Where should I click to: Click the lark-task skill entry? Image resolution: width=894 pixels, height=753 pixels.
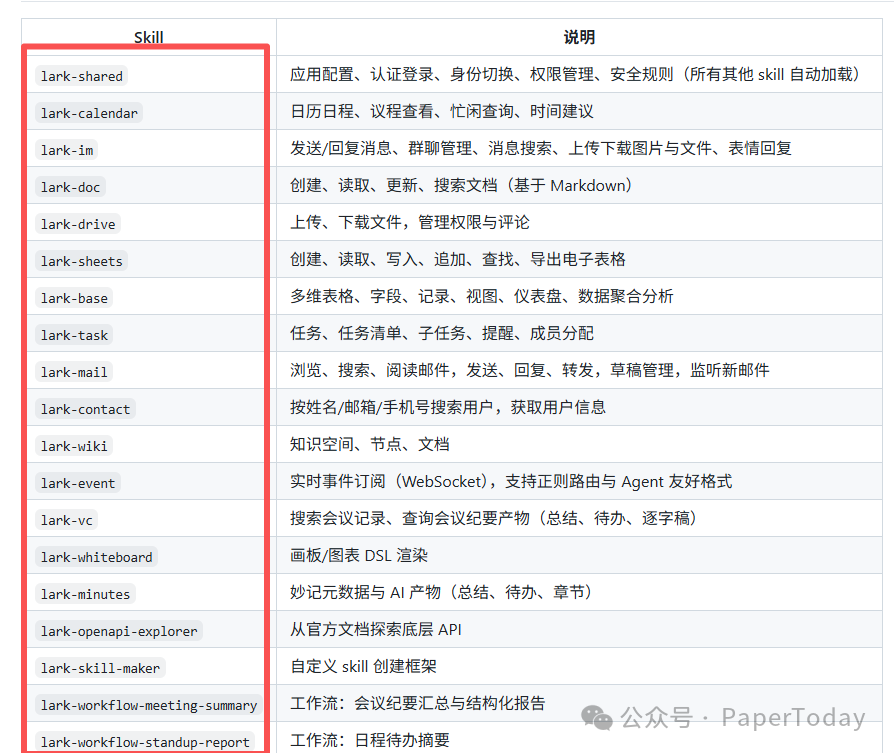pyautogui.click(x=73, y=335)
